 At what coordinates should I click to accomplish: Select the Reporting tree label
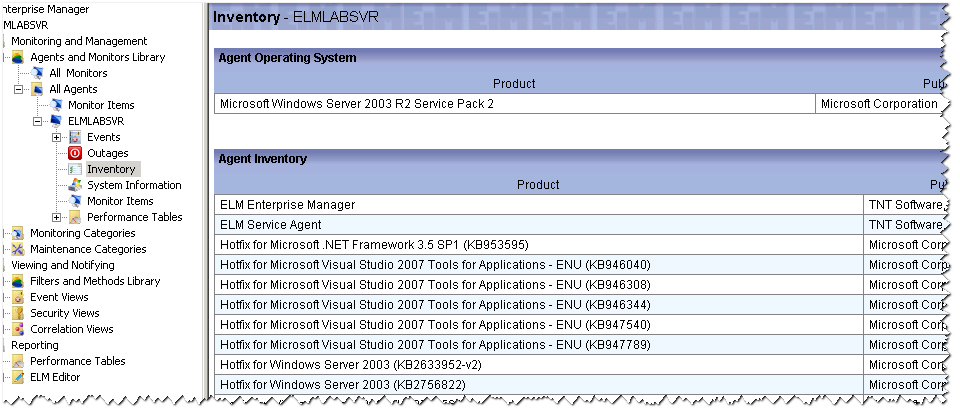coord(35,345)
